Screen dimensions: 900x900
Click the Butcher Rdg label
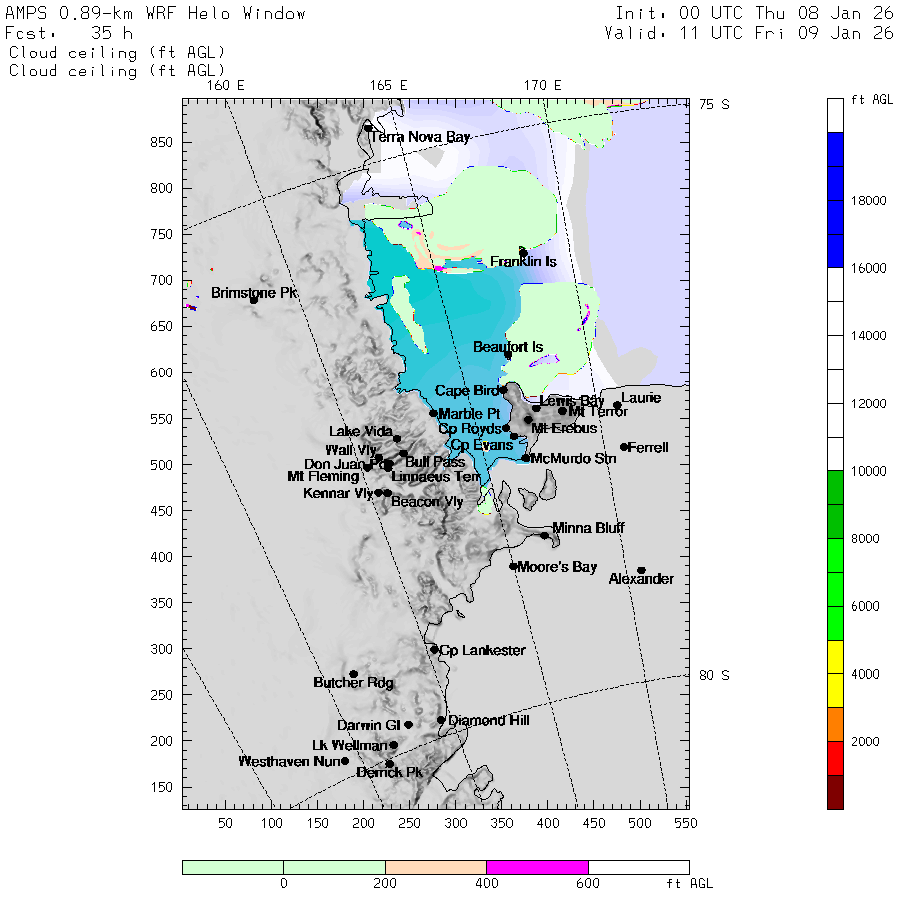point(354,682)
